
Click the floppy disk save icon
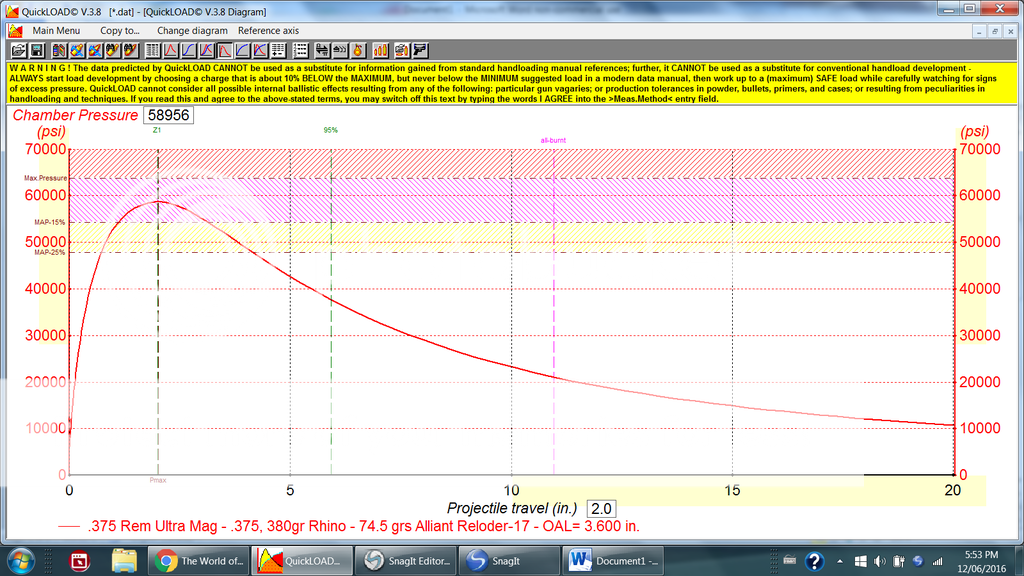pos(37,50)
